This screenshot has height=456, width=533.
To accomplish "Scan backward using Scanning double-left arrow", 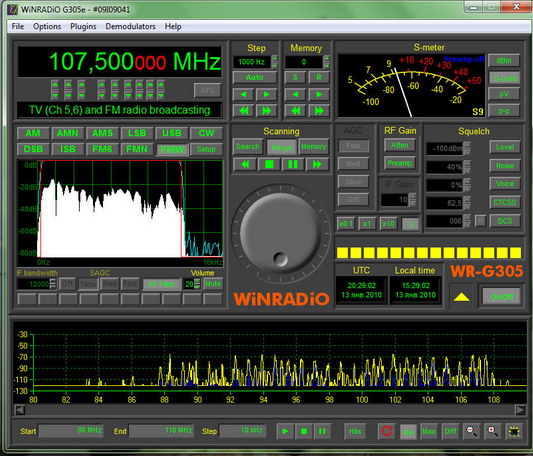I will point(244,165).
